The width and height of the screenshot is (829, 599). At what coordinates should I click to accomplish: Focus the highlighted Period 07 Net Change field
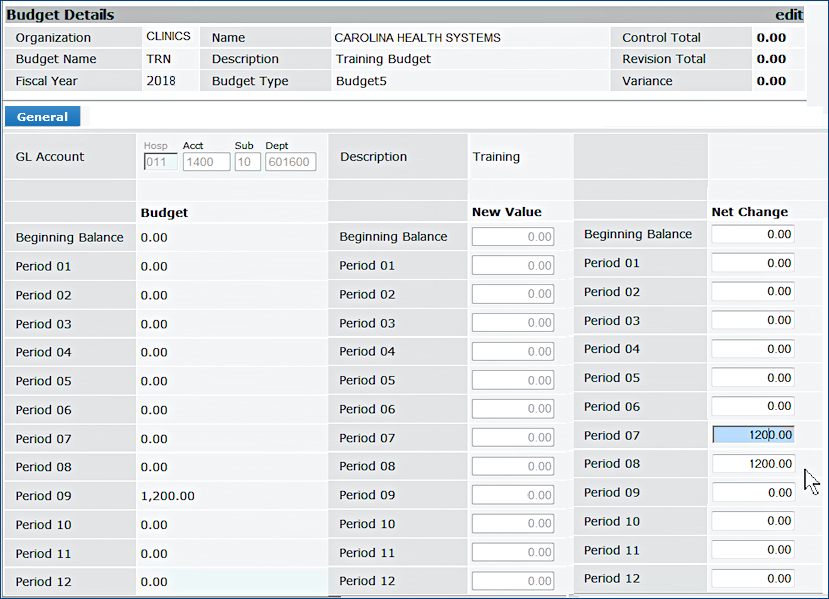click(753, 435)
